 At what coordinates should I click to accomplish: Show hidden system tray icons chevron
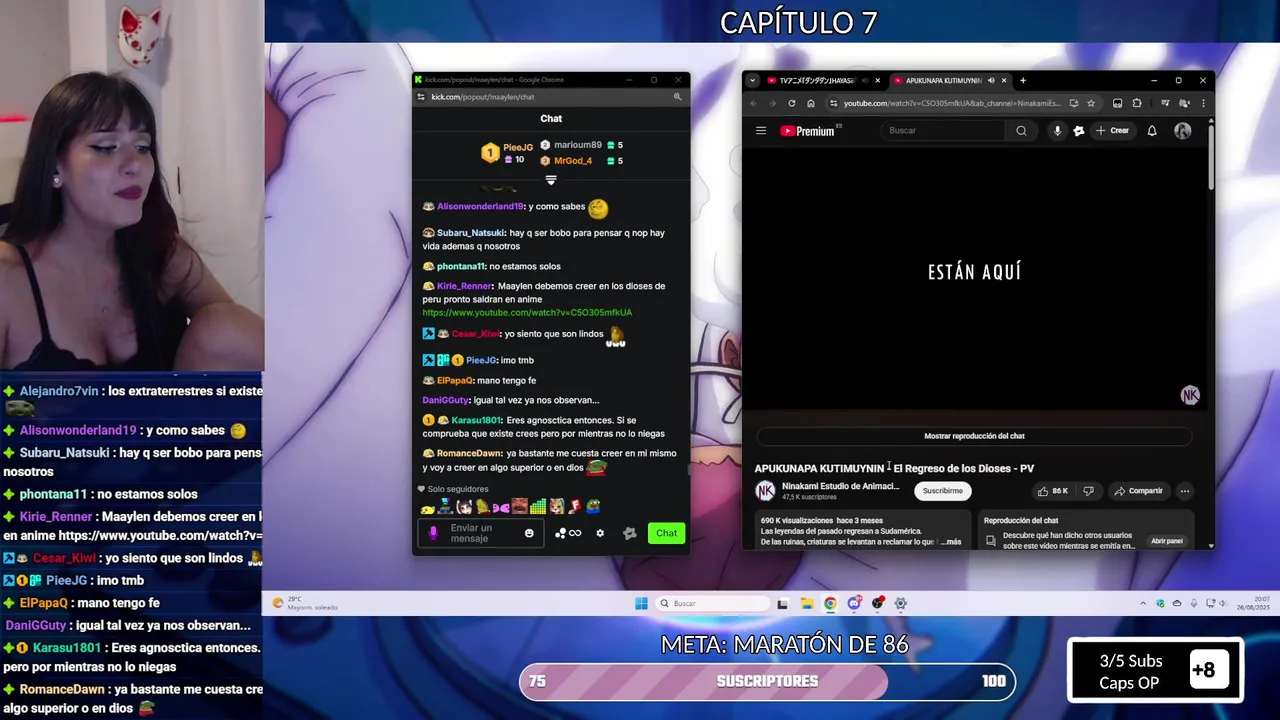[x=1143, y=603]
